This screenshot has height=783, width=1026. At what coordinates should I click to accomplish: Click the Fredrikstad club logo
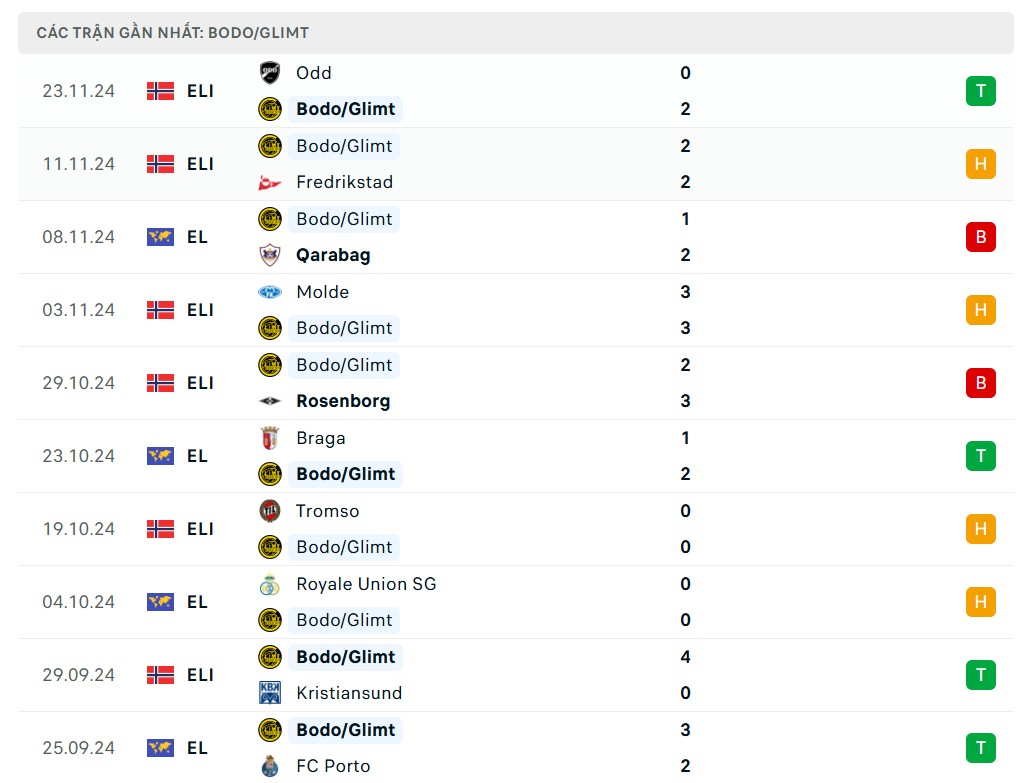(x=269, y=182)
